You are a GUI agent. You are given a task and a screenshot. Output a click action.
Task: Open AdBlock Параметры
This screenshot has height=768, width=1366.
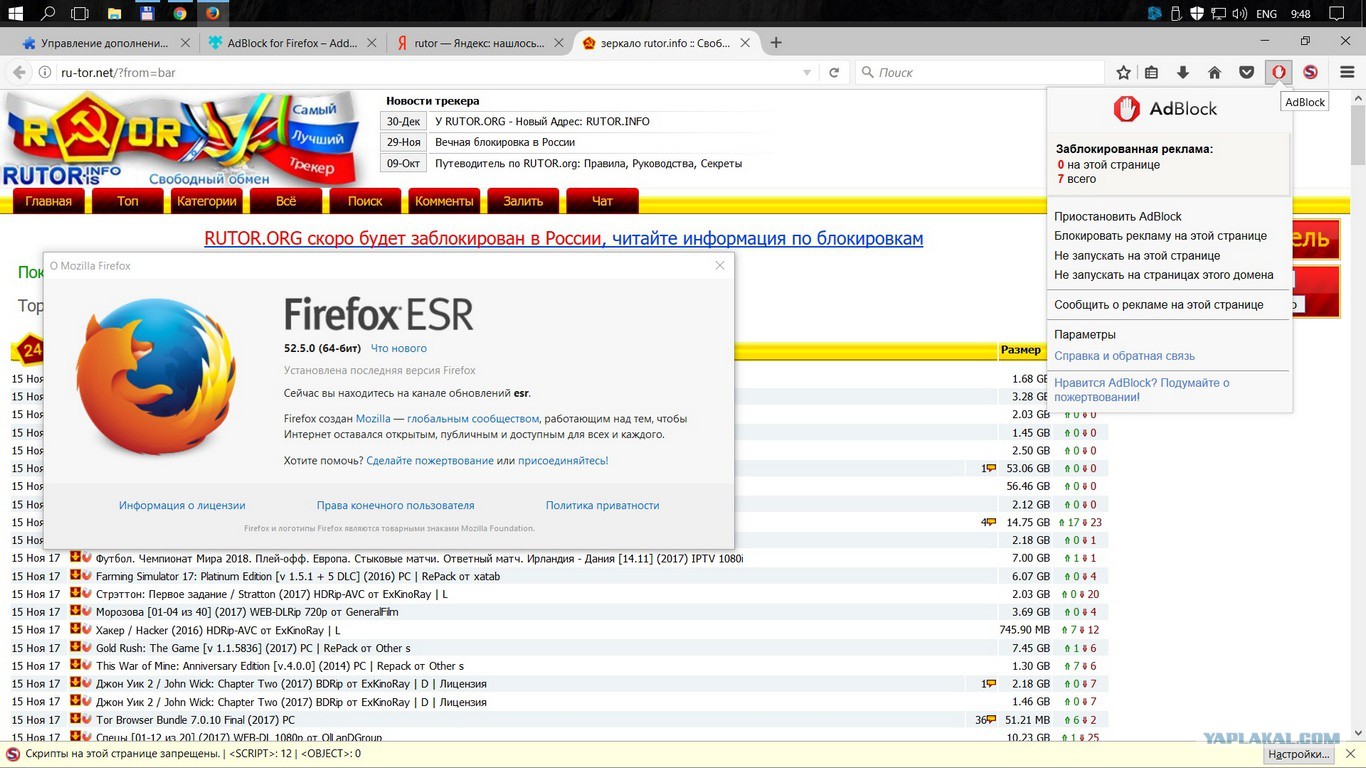pyautogui.click(x=1085, y=335)
